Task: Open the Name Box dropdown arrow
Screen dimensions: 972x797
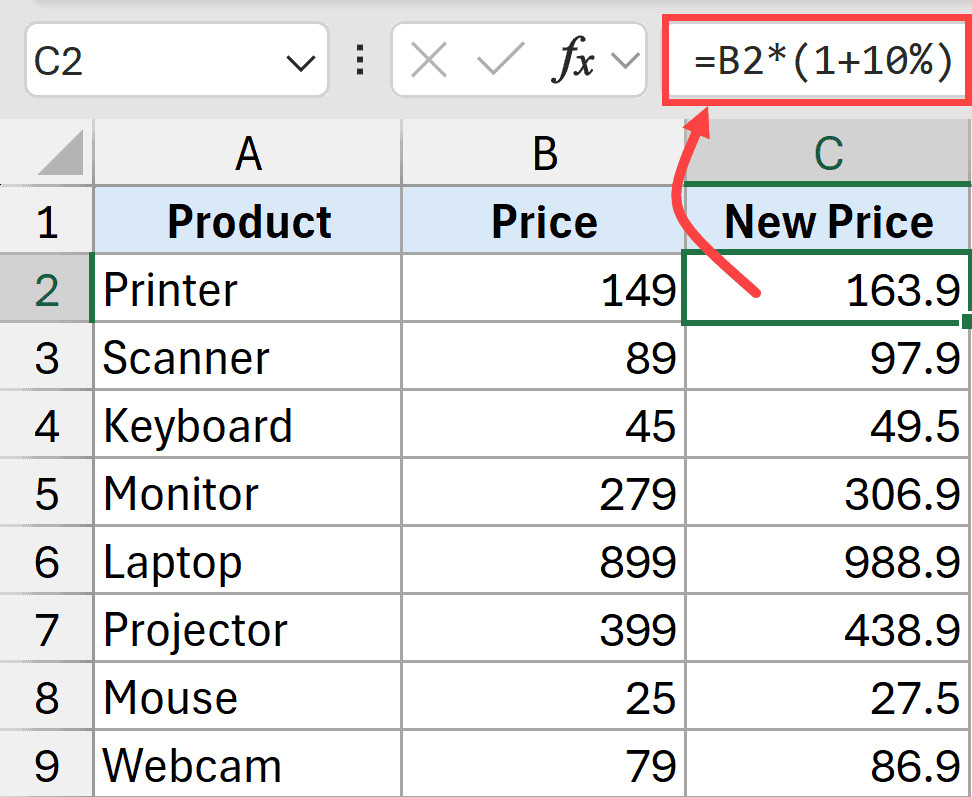Action: coord(300,63)
